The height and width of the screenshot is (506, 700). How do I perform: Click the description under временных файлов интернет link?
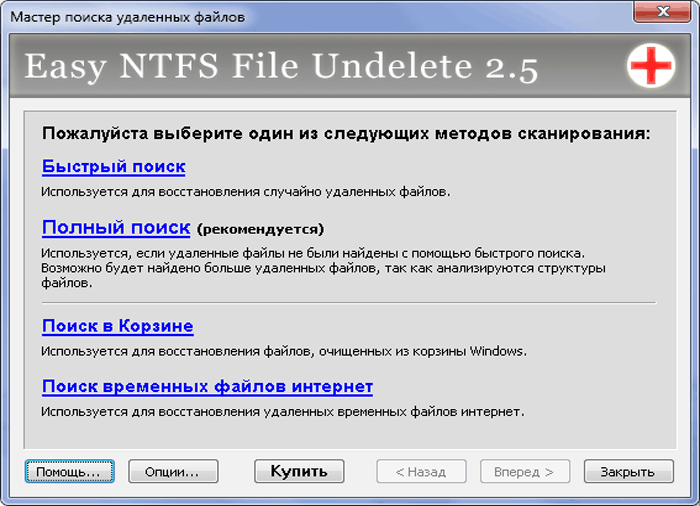pos(283,412)
